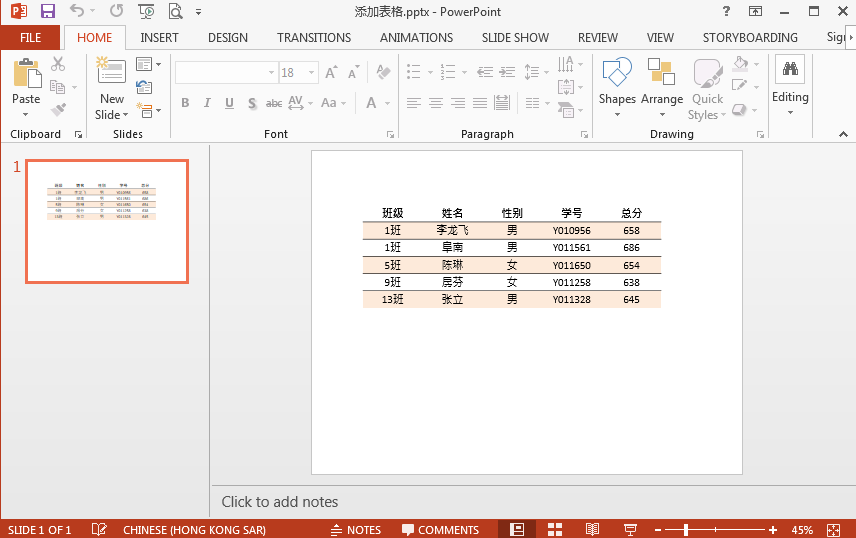
Task: Switch to the INSERT tab
Action: click(159, 38)
